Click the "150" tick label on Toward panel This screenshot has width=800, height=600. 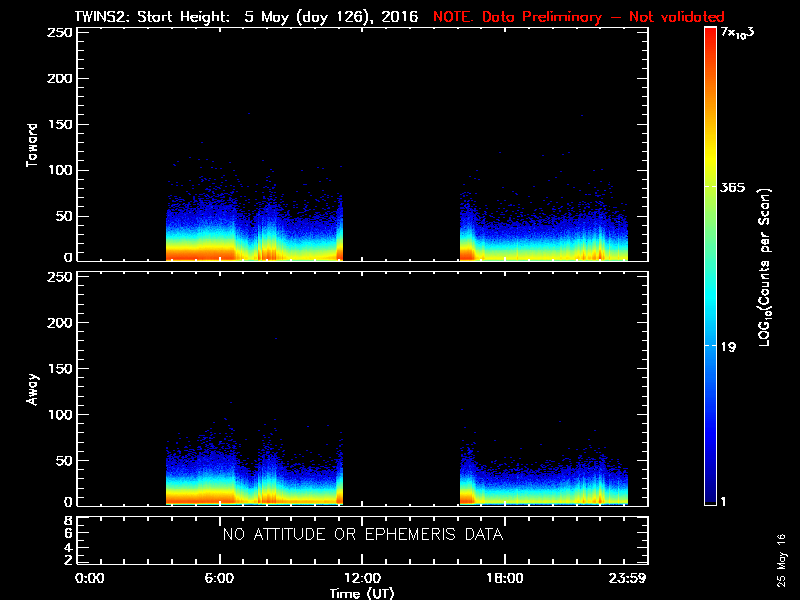(60, 124)
